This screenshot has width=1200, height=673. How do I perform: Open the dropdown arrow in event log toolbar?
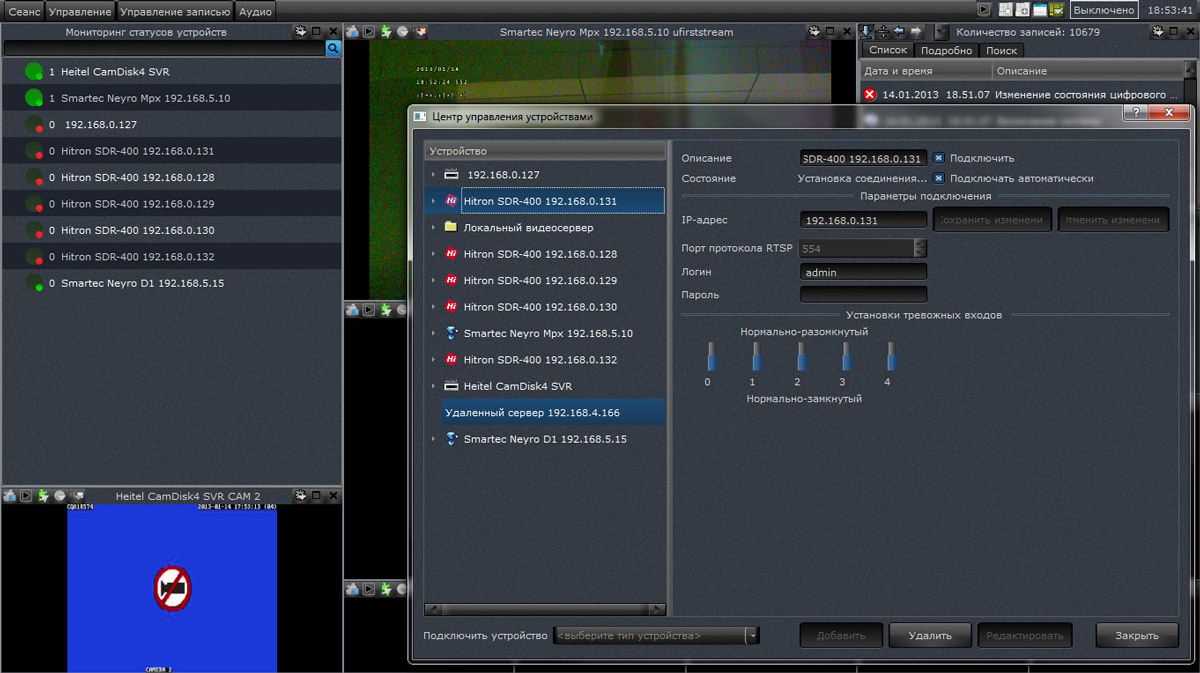click(941, 33)
